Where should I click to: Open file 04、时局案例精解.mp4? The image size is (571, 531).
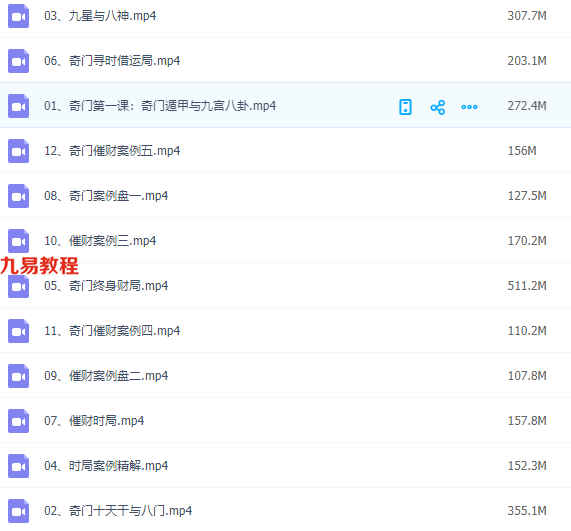coord(106,466)
